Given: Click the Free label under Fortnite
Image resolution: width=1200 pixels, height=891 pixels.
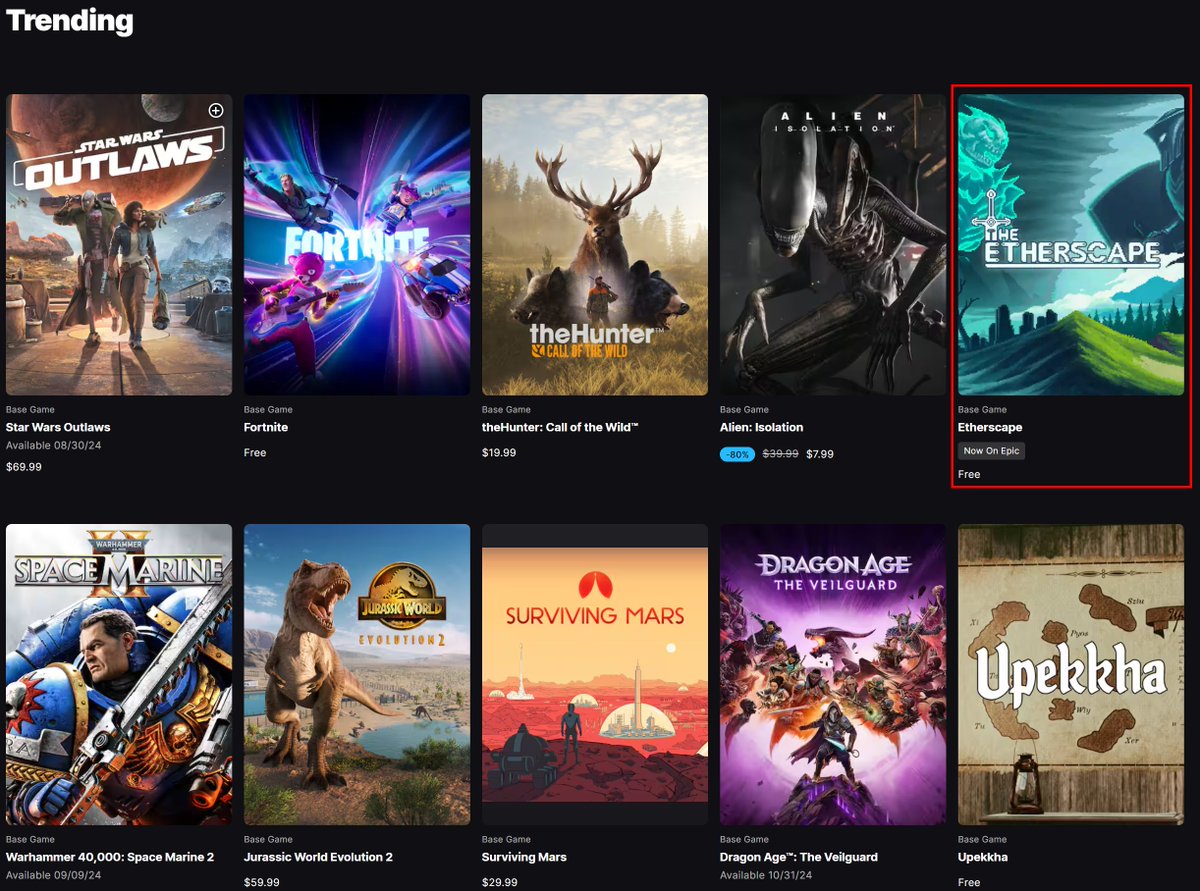Looking at the screenshot, I should [255, 453].
